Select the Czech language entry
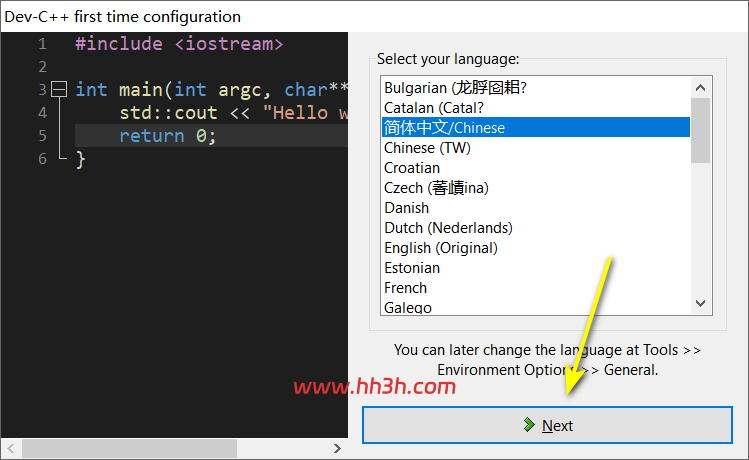Screen dimensions: 749x460 (x=535, y=188)
